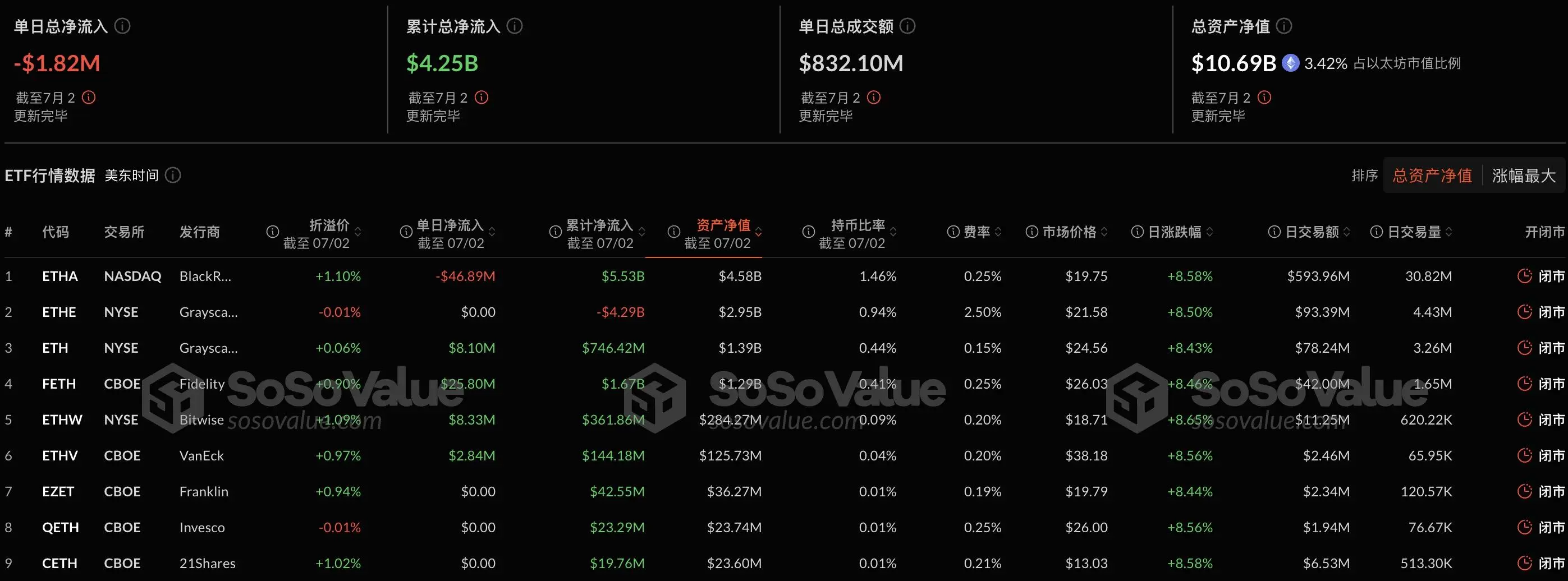This screenshot has width=1568, height=581.
Task: Click the sort arrows on 日交易额 column
Action: pyautogui.click(x=1346, y=231)
